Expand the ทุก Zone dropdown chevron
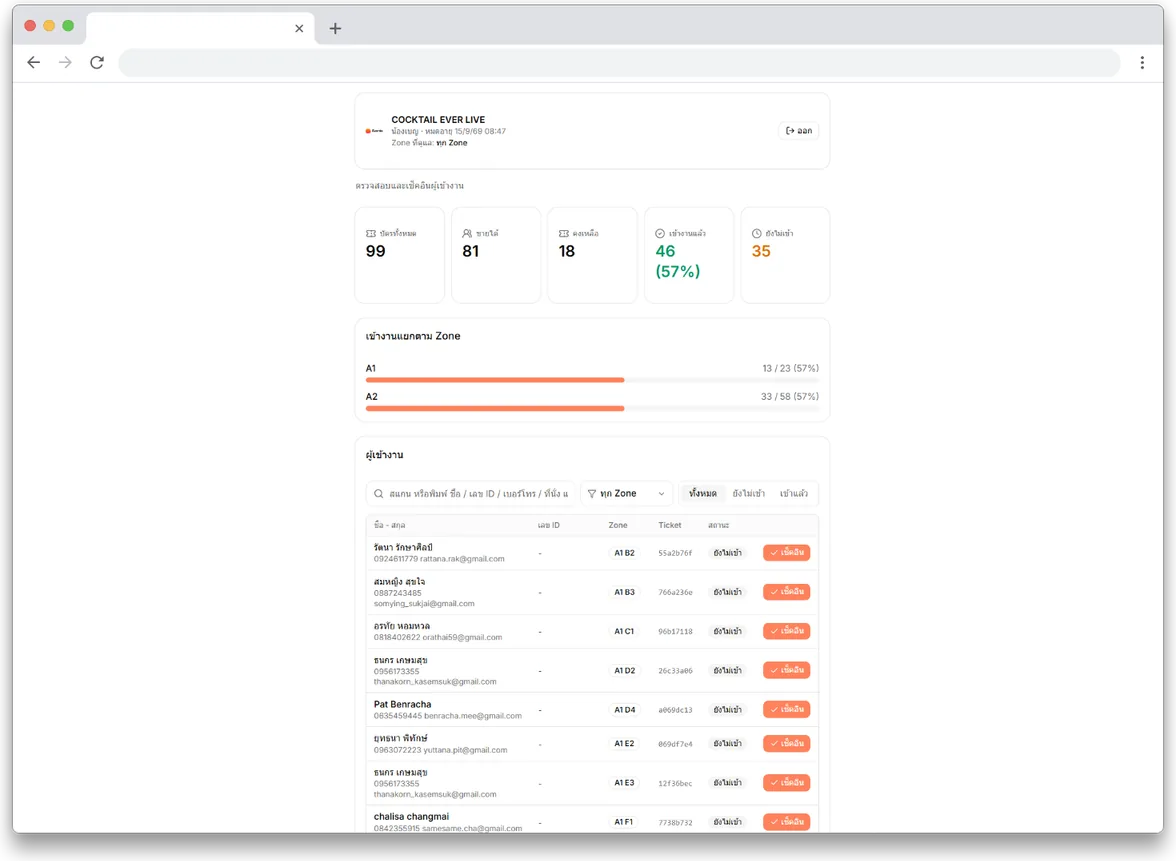Image resolution: width=1176 pixels, height=861 pixels. pos(662,494)
